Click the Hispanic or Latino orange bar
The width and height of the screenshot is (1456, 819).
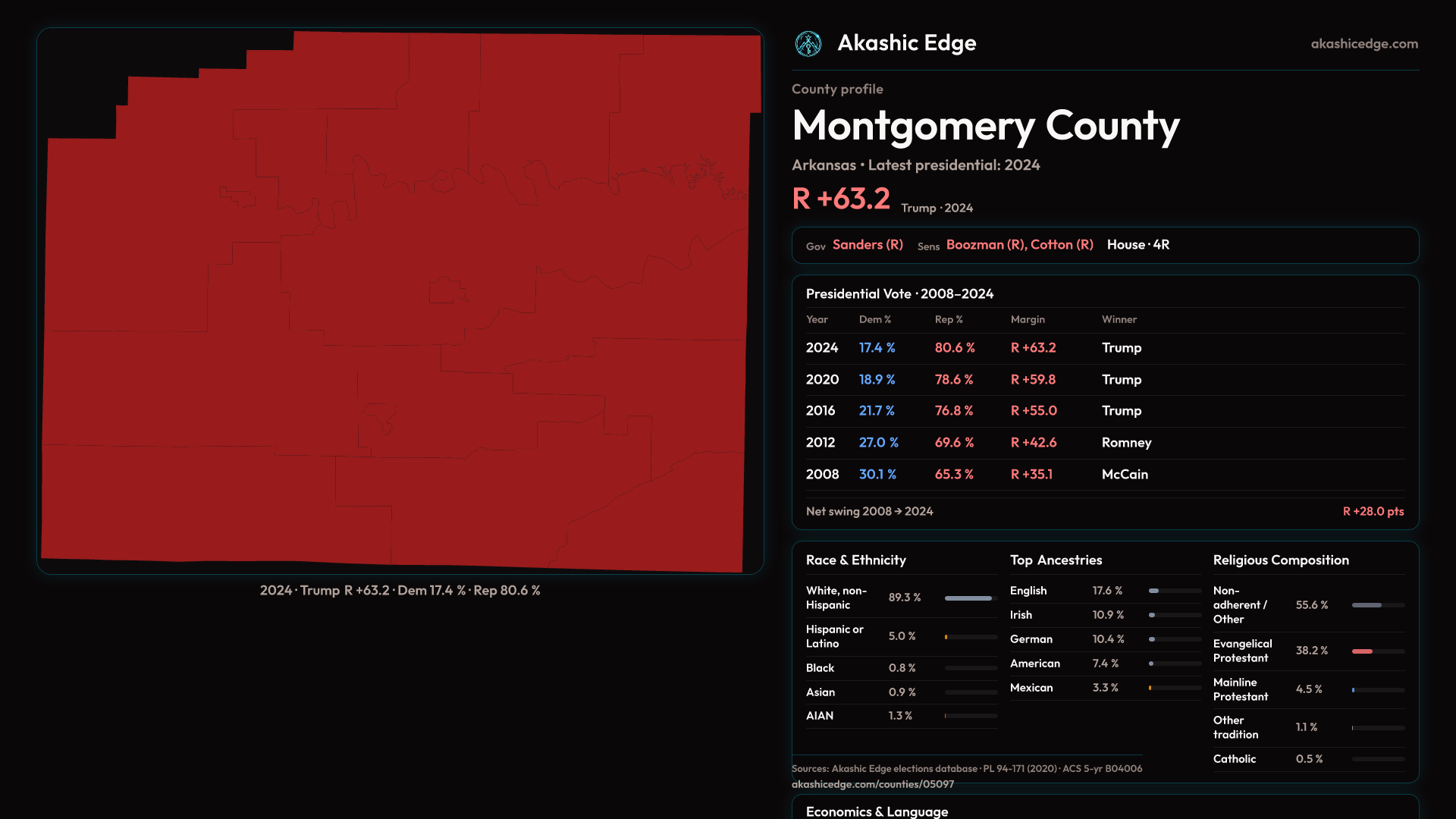click(x=946, y=637)
